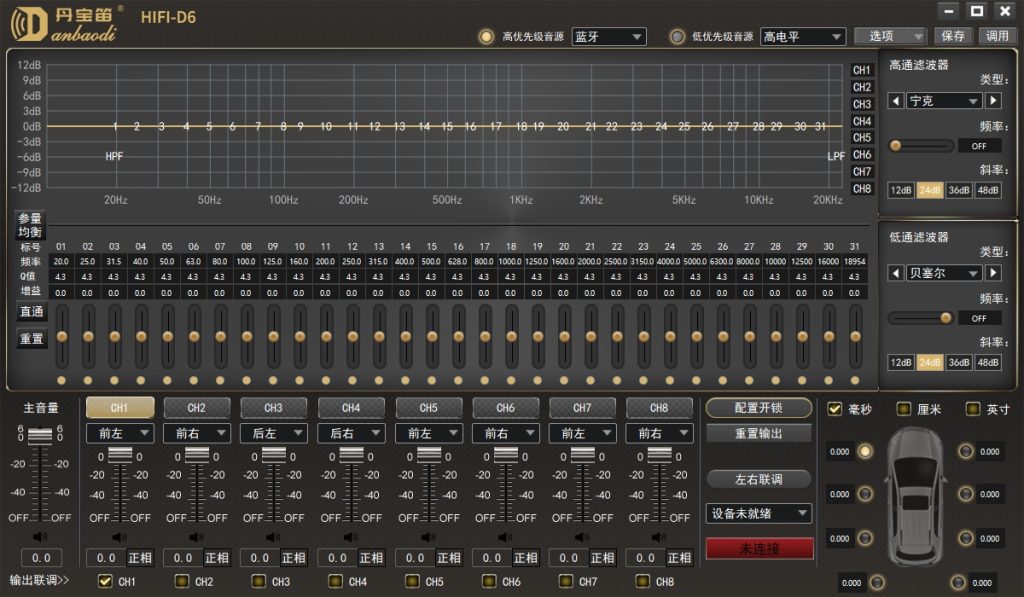Open the CH1 前左 position dropdown
Screen dimensions: 1024x597
tap(120, 433)
